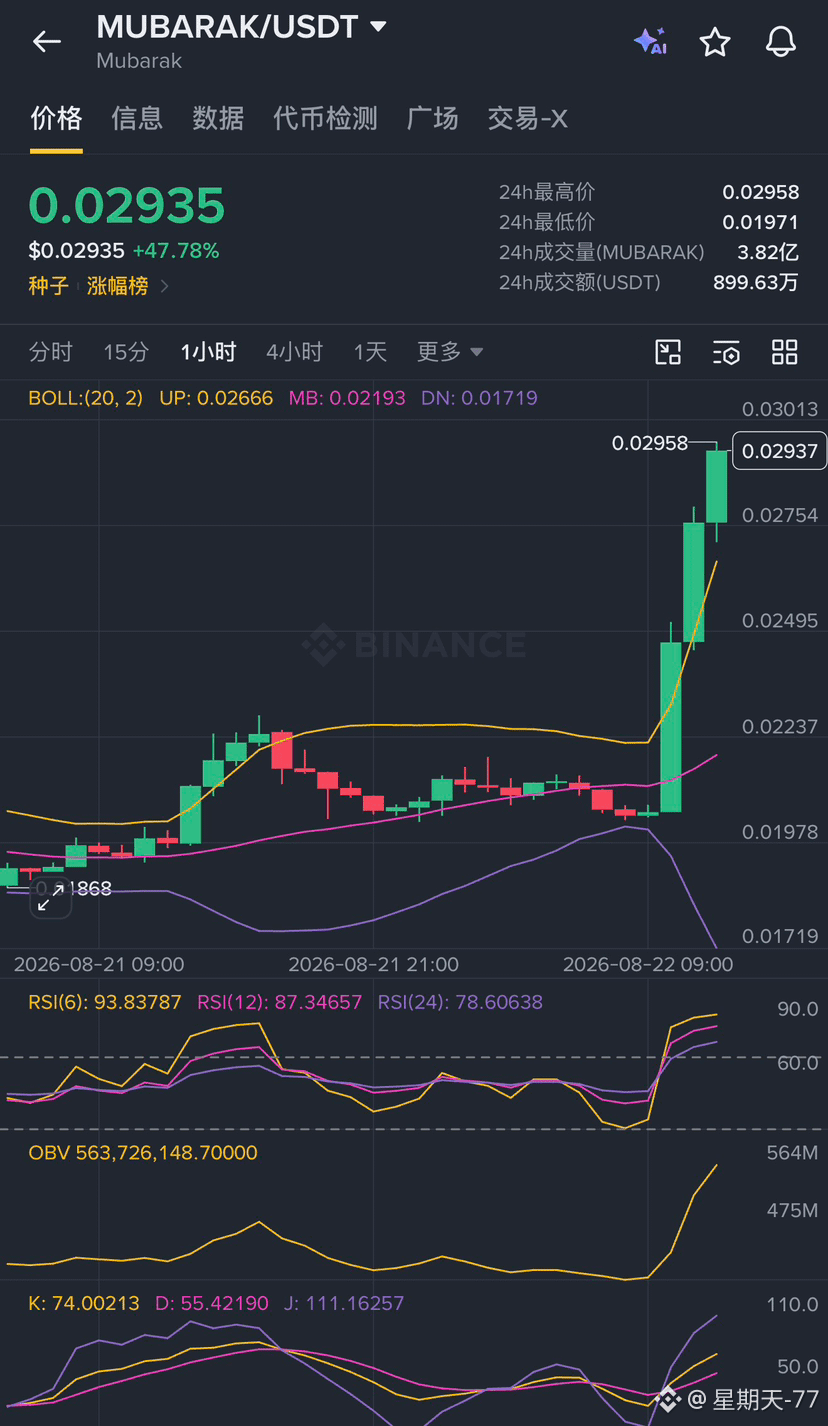Tap the DN: 0.01719 Bollinger value
The width and height of the screenshot is (828, 1426).
pos(479,398)
